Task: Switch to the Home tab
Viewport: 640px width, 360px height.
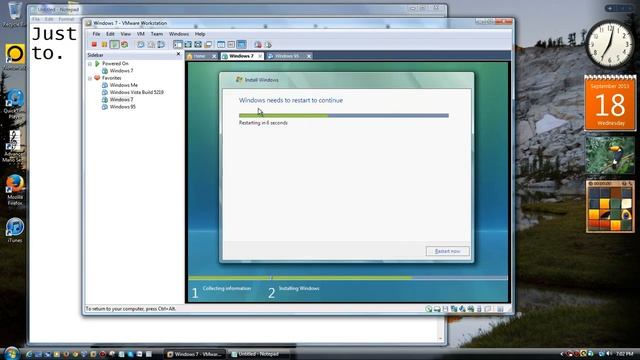Action: coord(200,56)
